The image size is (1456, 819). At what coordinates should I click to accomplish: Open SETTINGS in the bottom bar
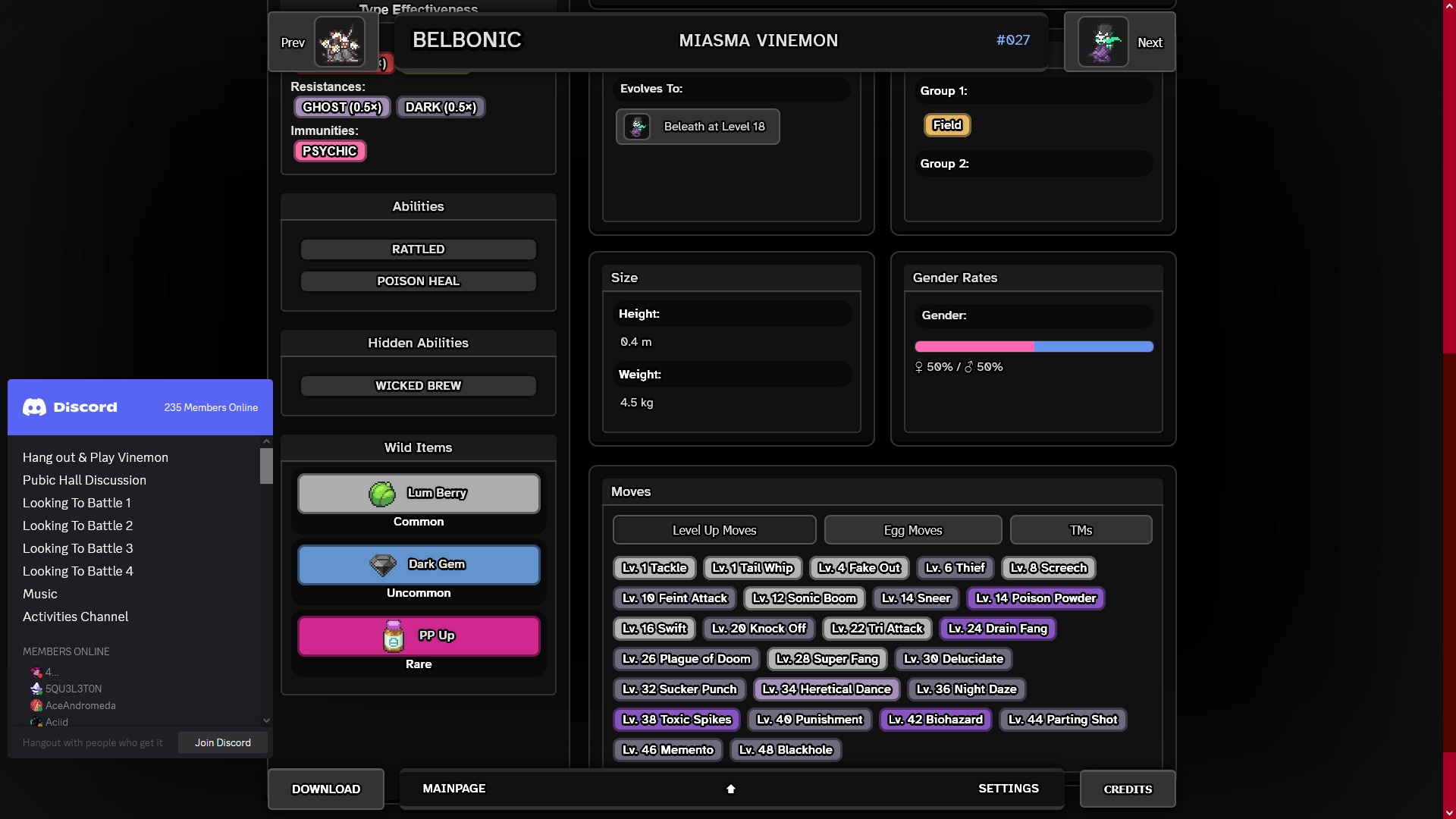pyautogui.click(x=1008, y=789)
